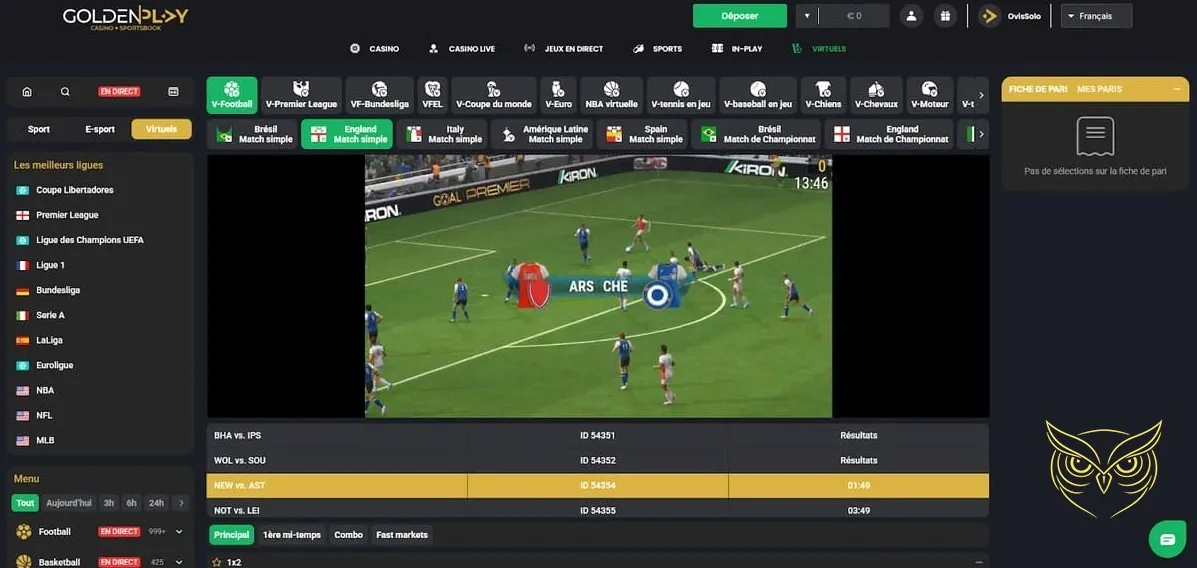The width and height of the screenshot is (1197, 568).
Task: Click the user account profile icon
Action: (x=910, y=16)
